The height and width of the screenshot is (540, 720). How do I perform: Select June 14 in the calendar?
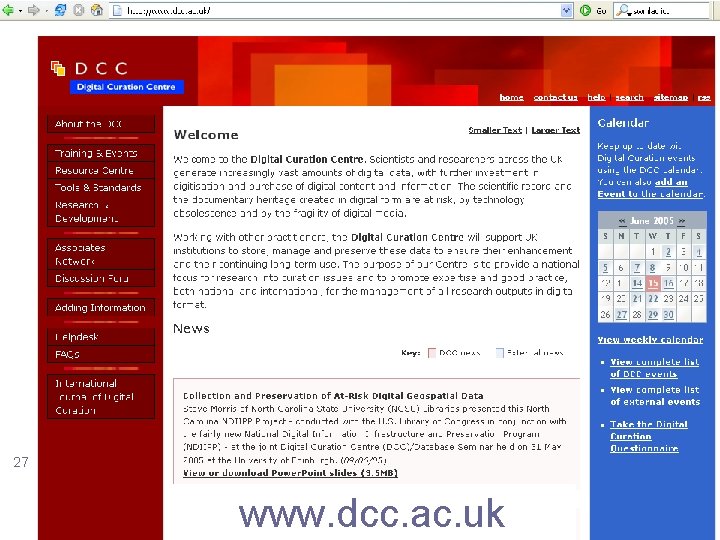pos(637,283)
